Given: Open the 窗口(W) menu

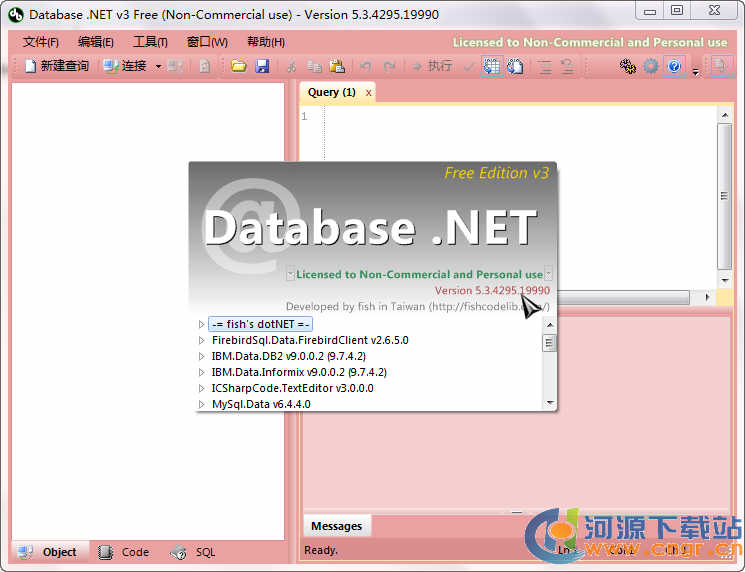Looking at the screenshot, I should [207, 42].
